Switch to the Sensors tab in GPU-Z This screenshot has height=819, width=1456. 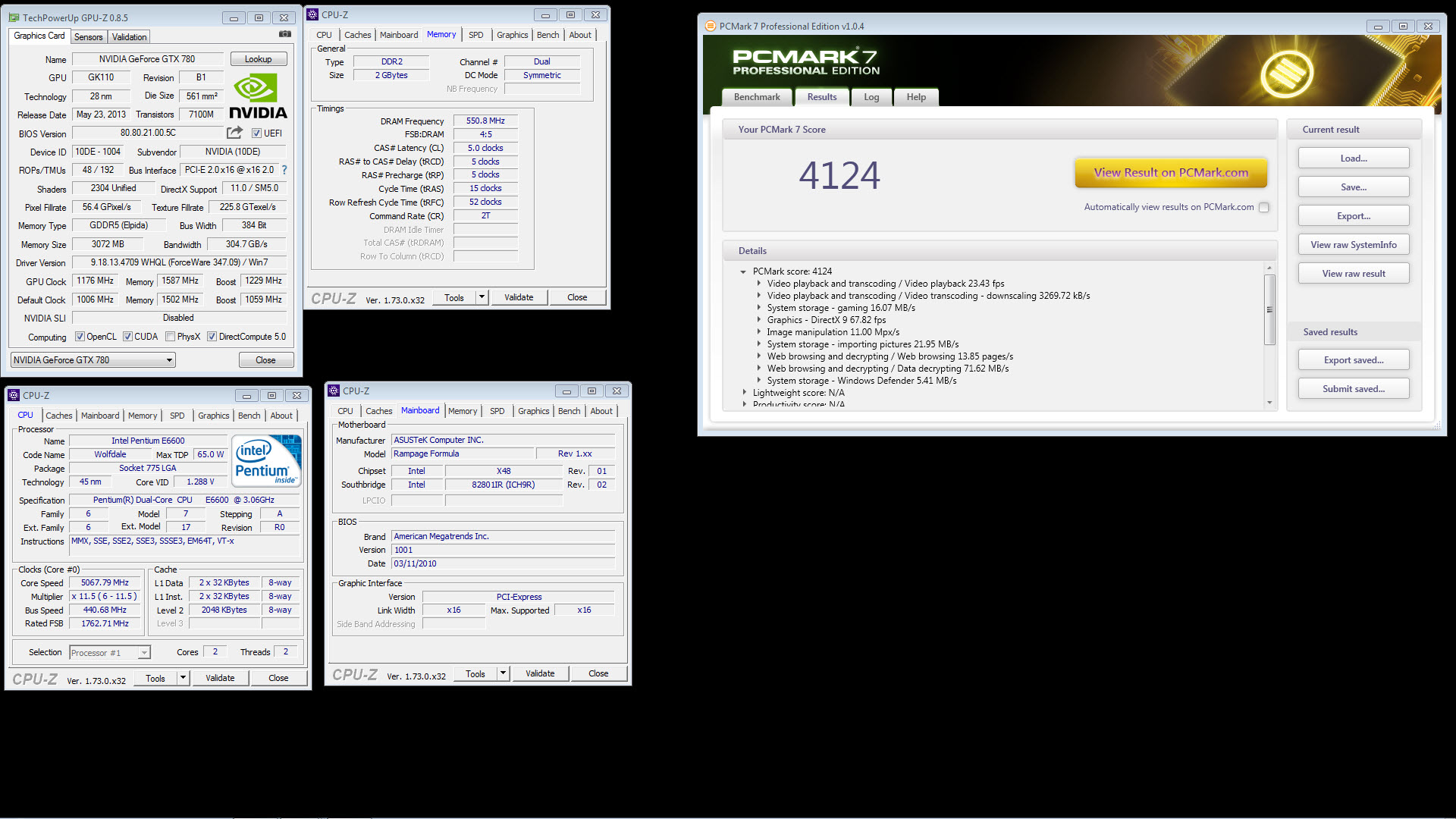88,36
